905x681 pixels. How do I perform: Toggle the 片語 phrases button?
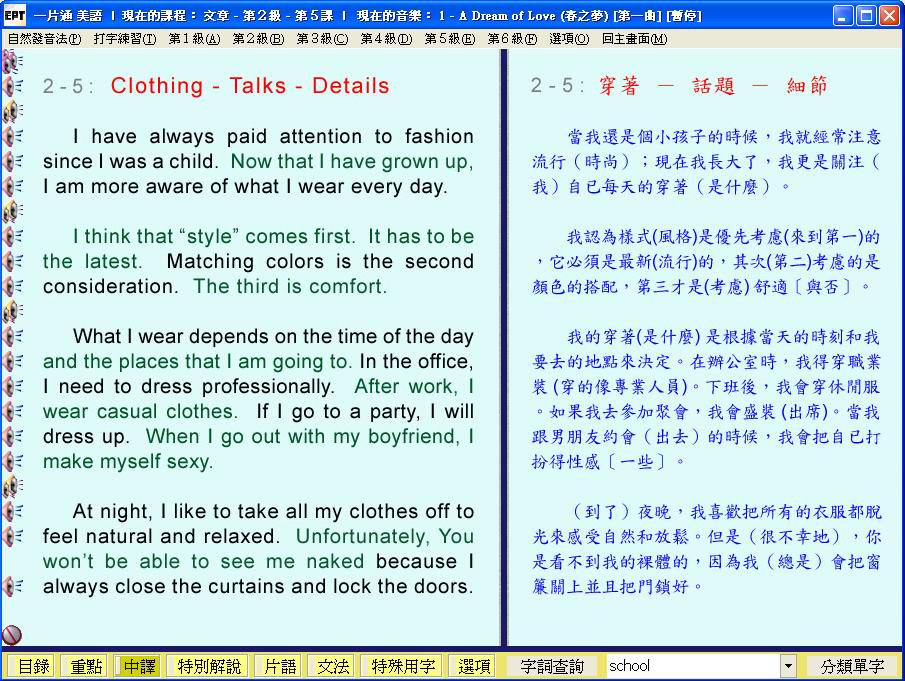pos(280,666)
